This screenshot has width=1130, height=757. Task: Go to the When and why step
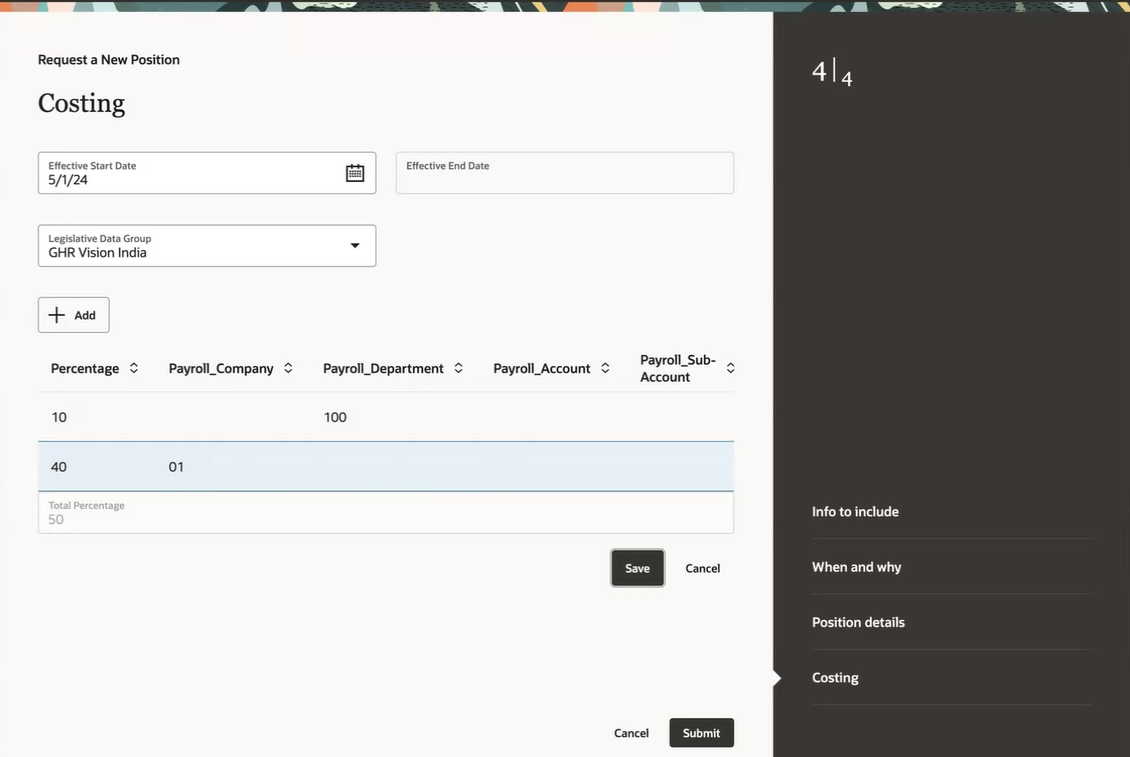tap(857, 567)
